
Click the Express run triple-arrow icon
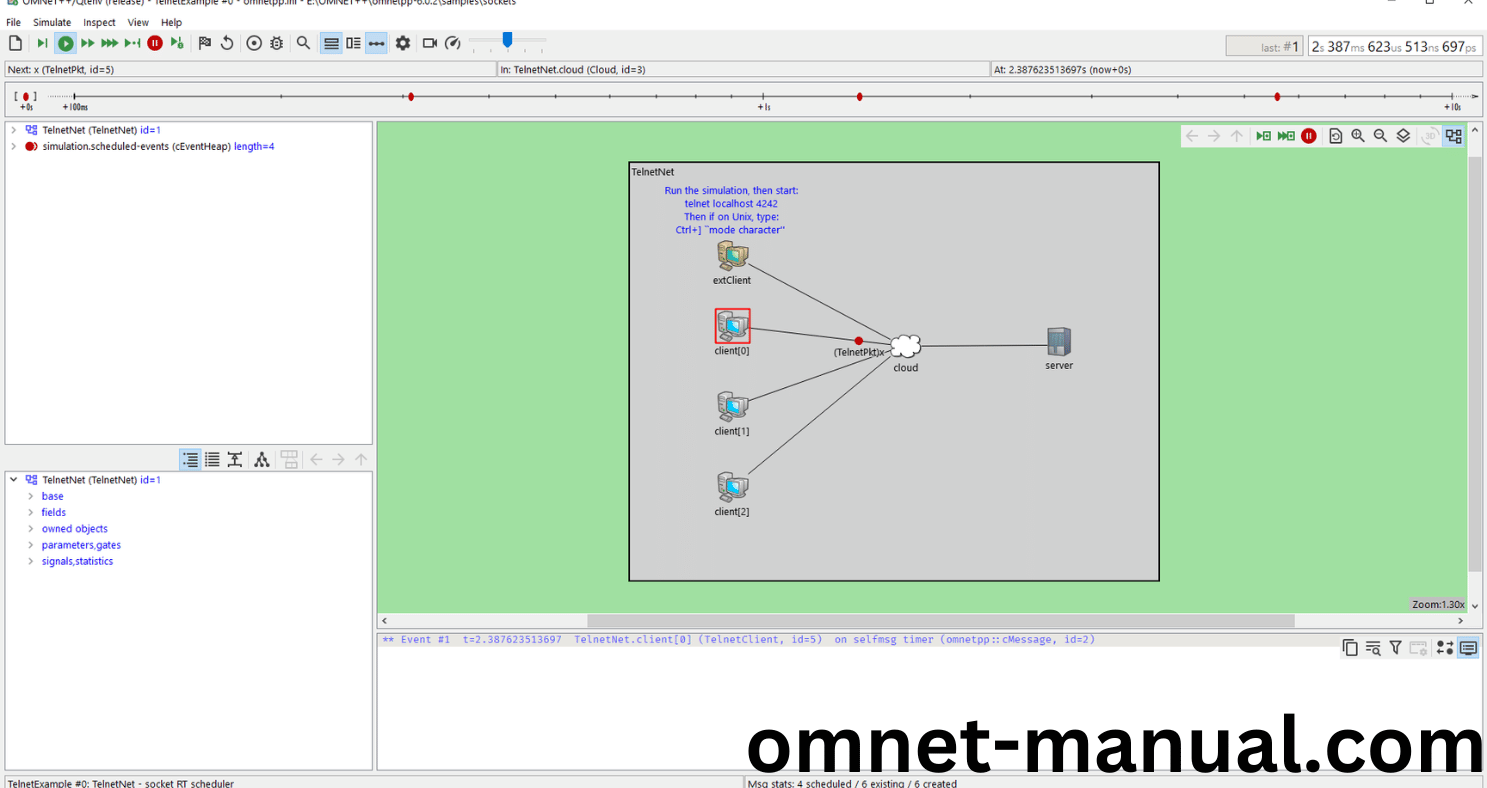coord(110,43)
